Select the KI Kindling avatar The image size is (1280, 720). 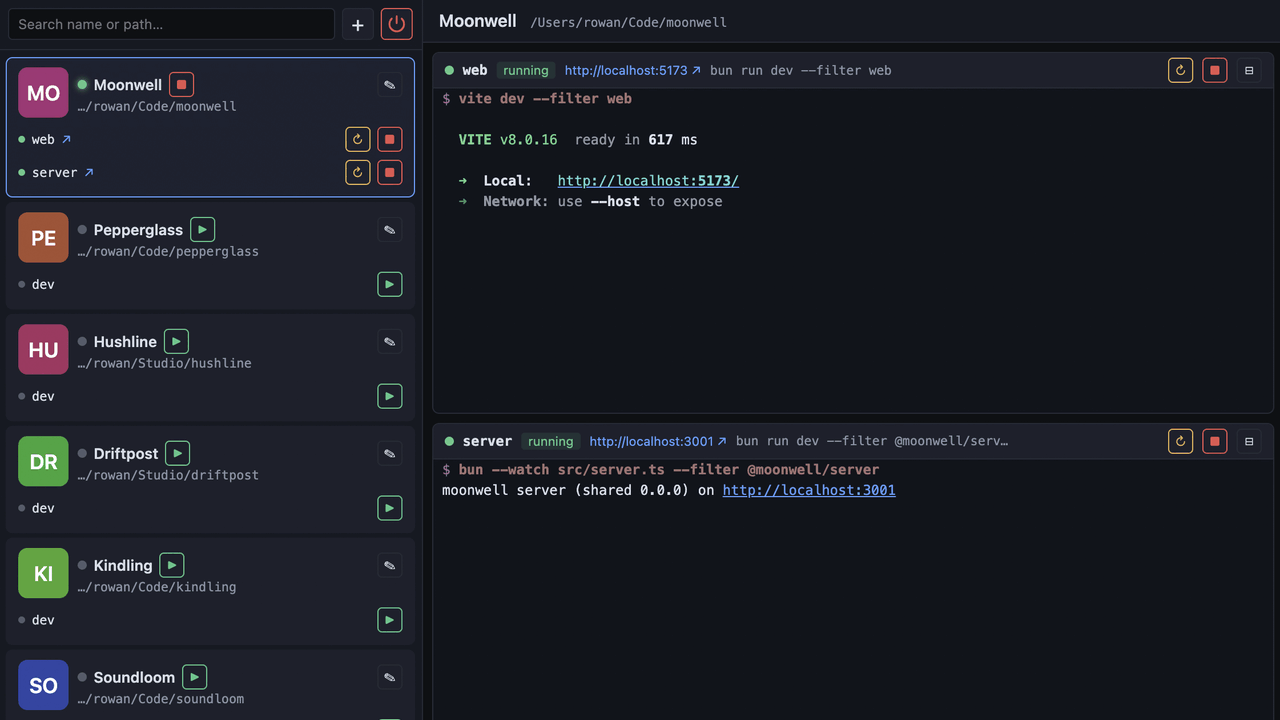point(43,574)
